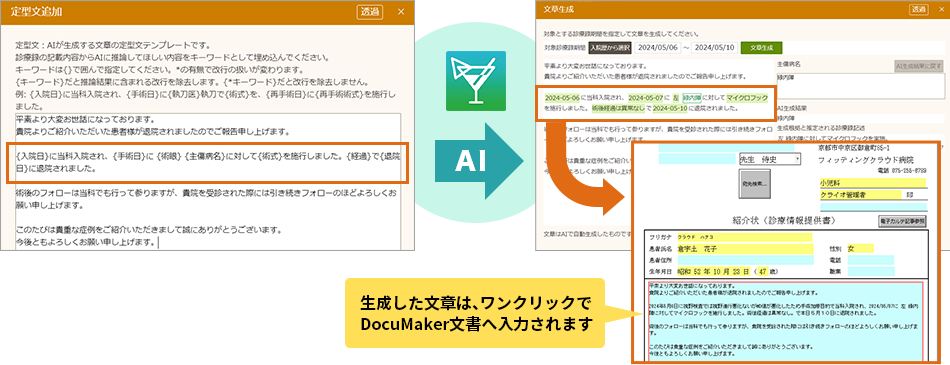The image size is (950, 365).
Task: Select the boxed 緑内障 keyword token
Action: (x=692, y=98)
